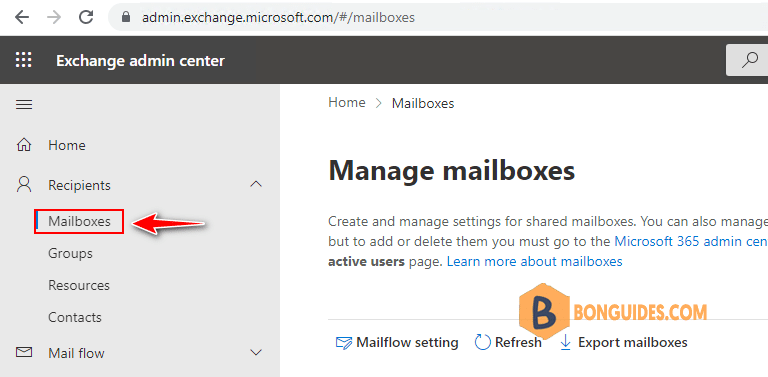Reload the page with browser refresh icon
This screenshot has width=768, height=377.
tap(86, 18)
